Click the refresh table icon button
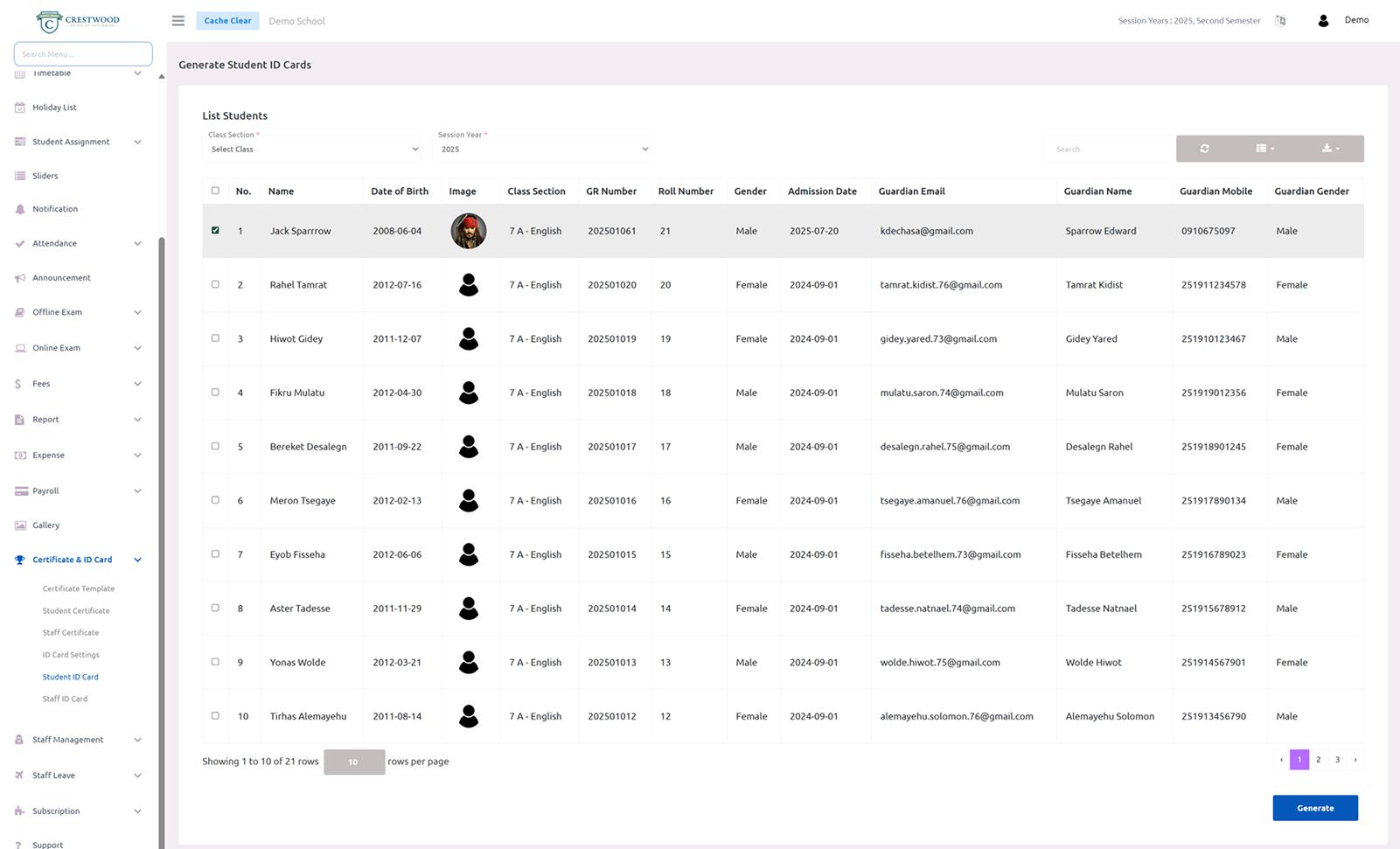 tap(1204, 149)
